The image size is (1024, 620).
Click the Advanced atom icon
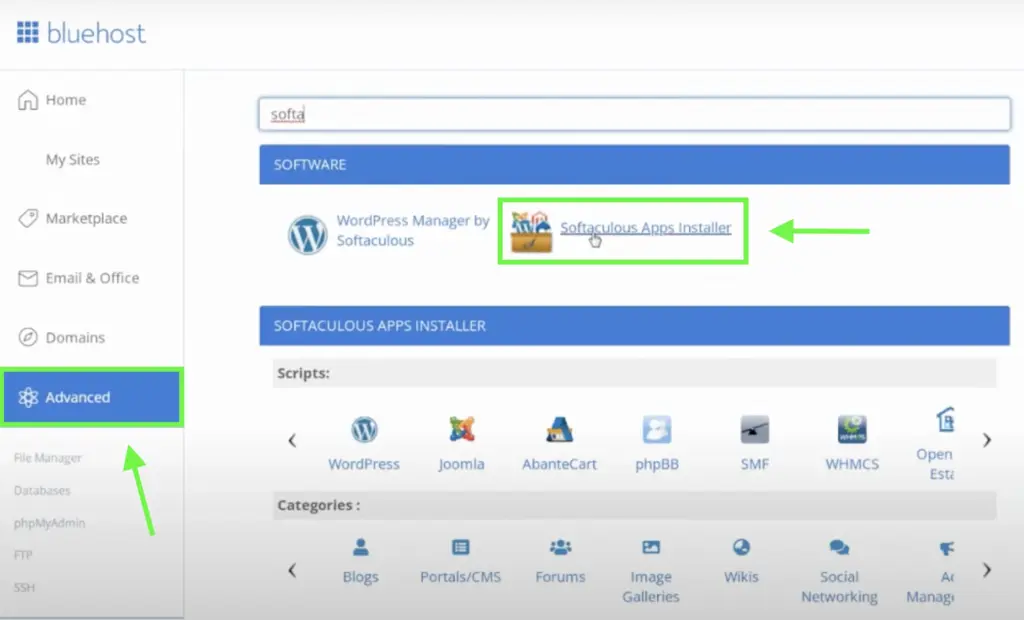[x=28, y=397]
